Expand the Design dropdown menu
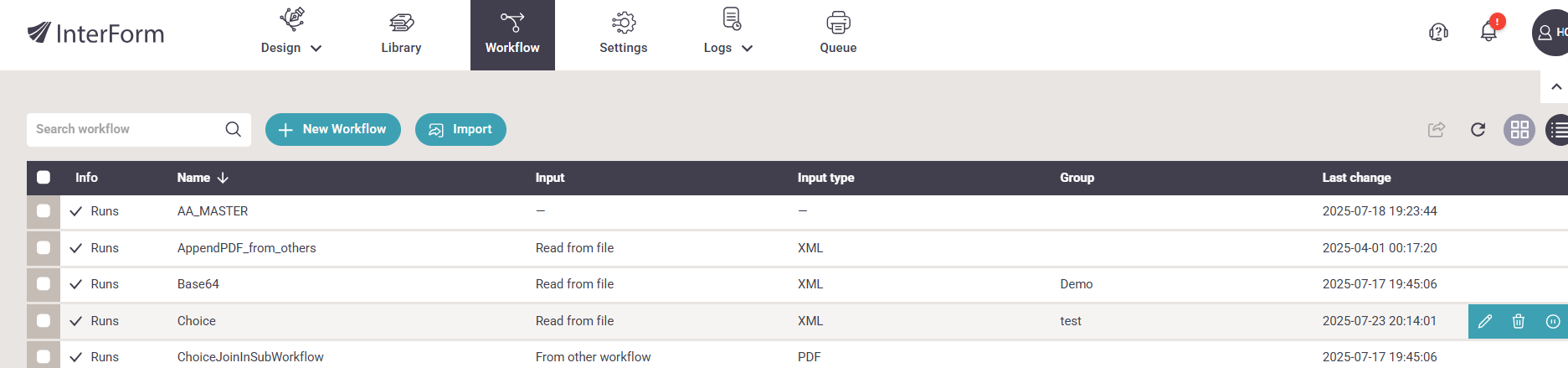This screenshot has height=368, width=1568. [291, 34]
